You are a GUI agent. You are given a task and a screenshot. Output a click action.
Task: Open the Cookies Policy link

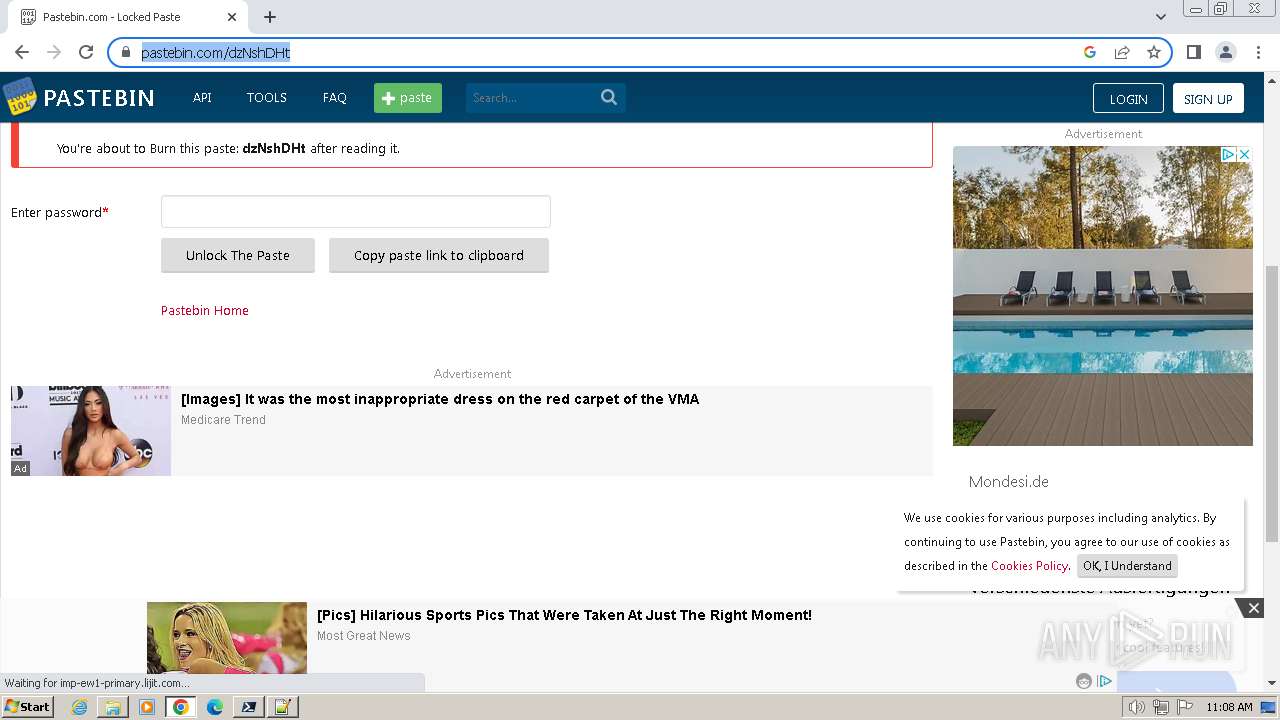tap(1030, 565)
